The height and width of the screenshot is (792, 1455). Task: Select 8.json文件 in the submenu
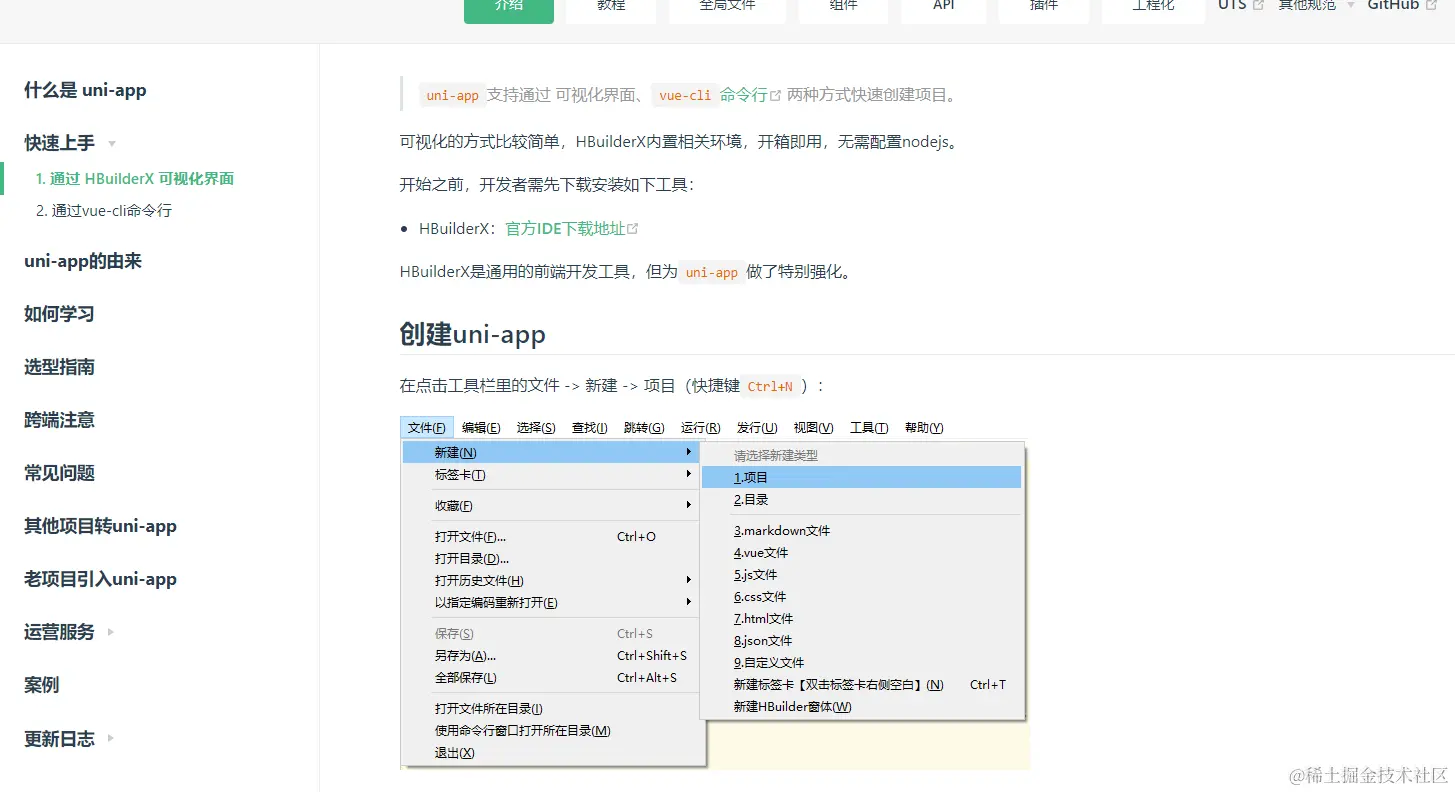862,641
